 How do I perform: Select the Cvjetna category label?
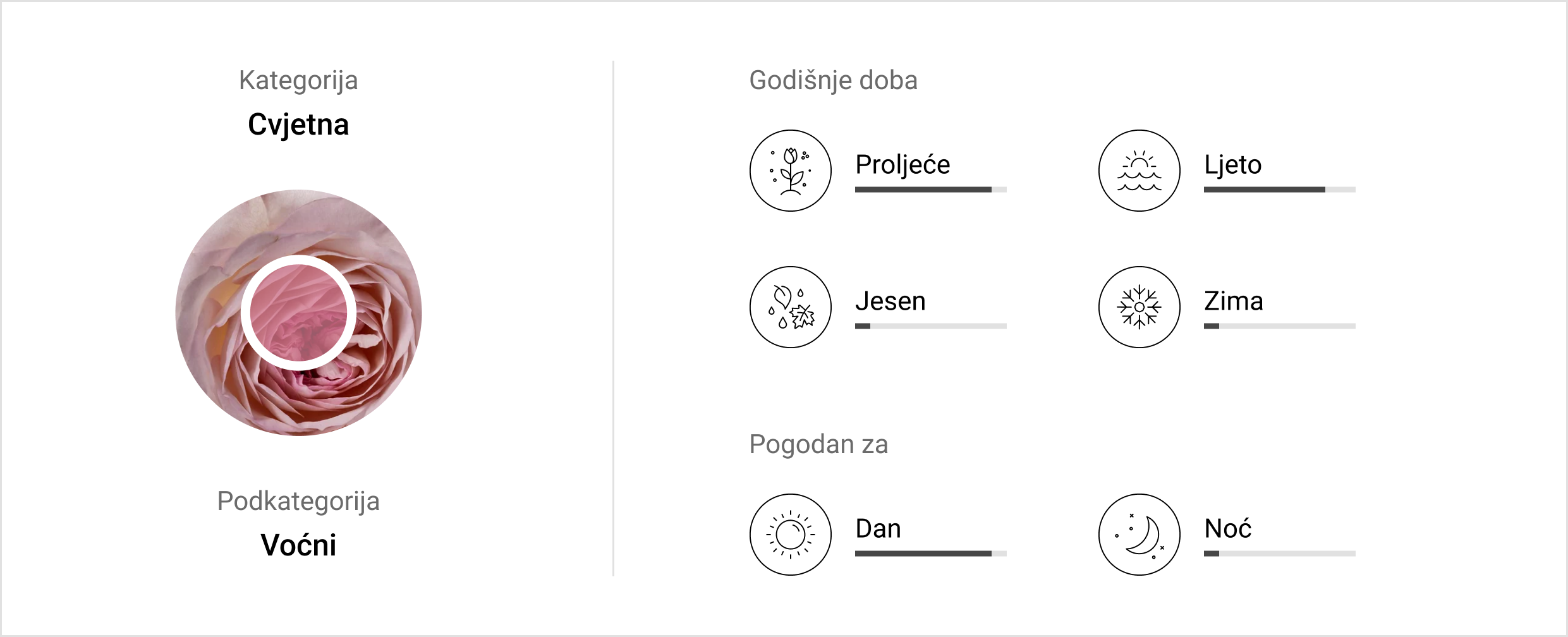click(298, 124)
